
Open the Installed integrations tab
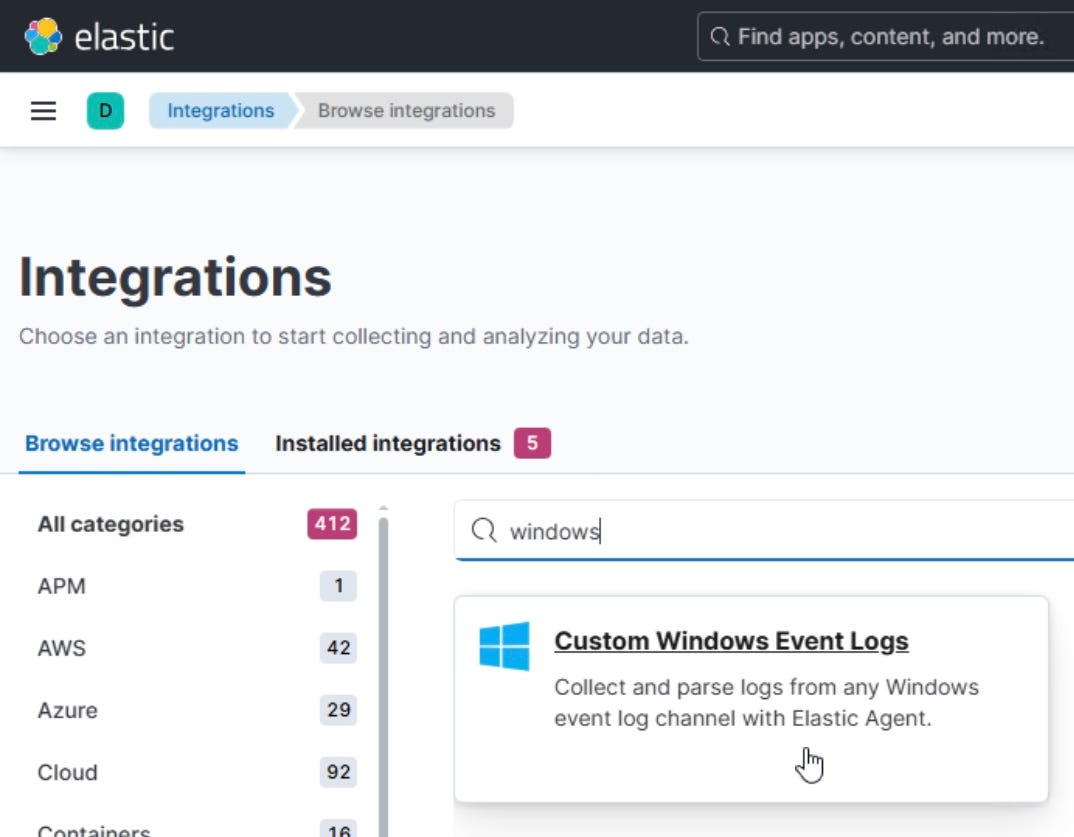pos(387,443)
